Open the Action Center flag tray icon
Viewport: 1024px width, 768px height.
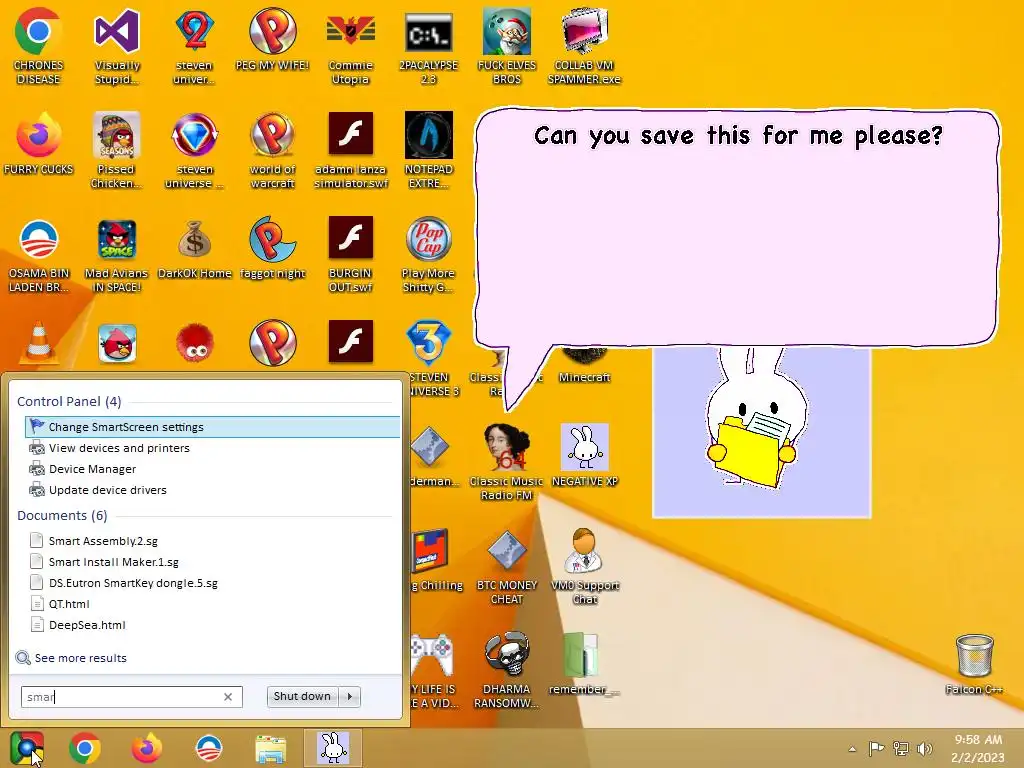[876, 748]
